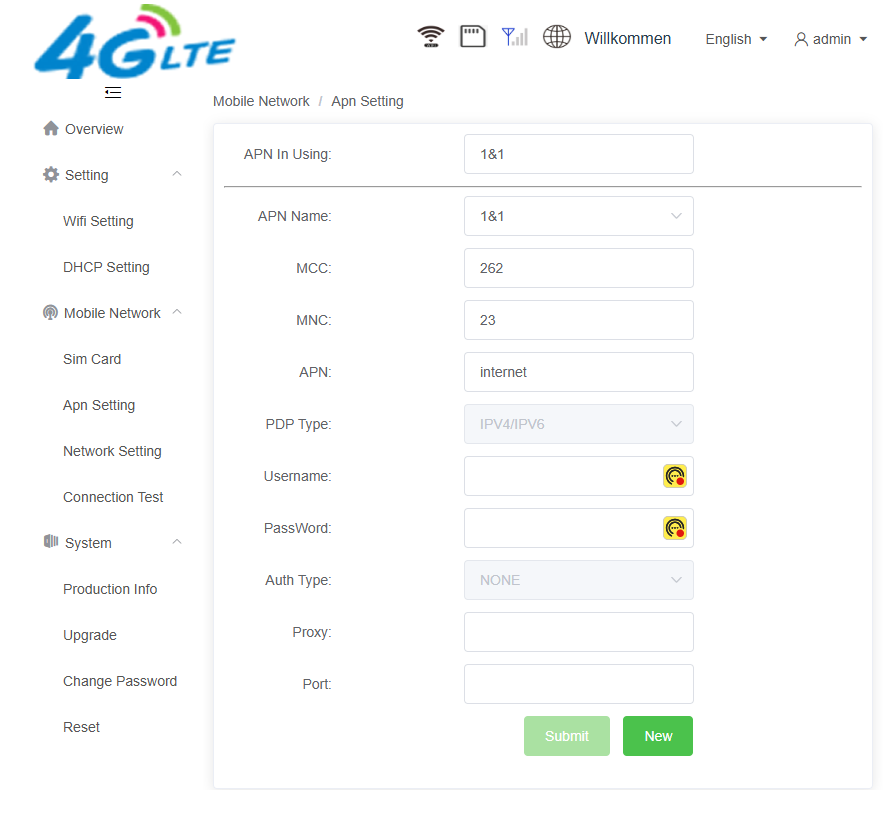
Task: Click the WiFi status icon in header
Action: pyautogui.click(x=431, y=37)
